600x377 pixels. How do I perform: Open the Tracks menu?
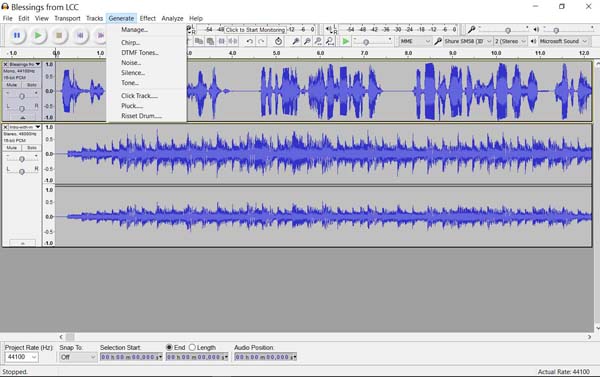94,18
